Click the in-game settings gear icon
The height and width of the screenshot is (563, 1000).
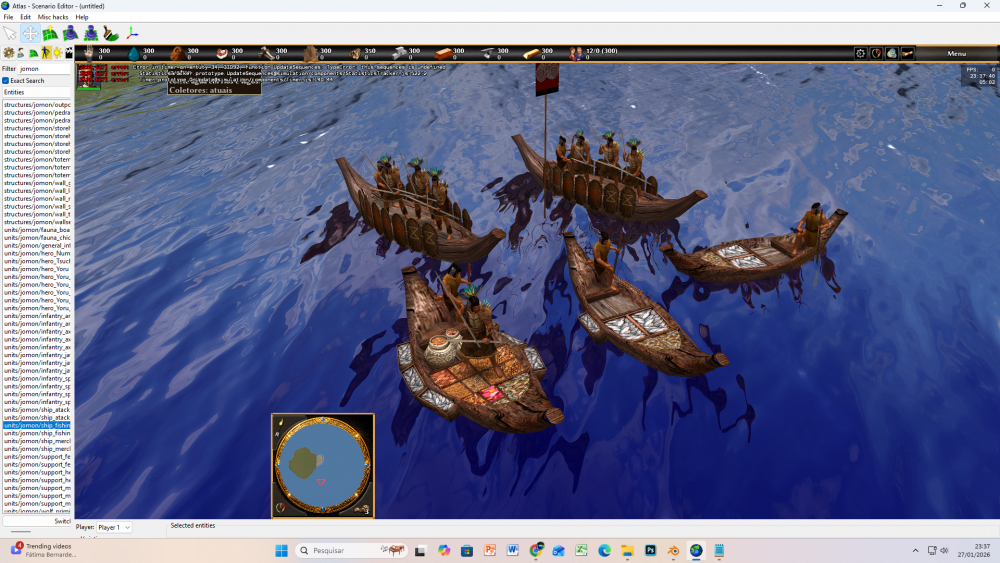[860, 53]
